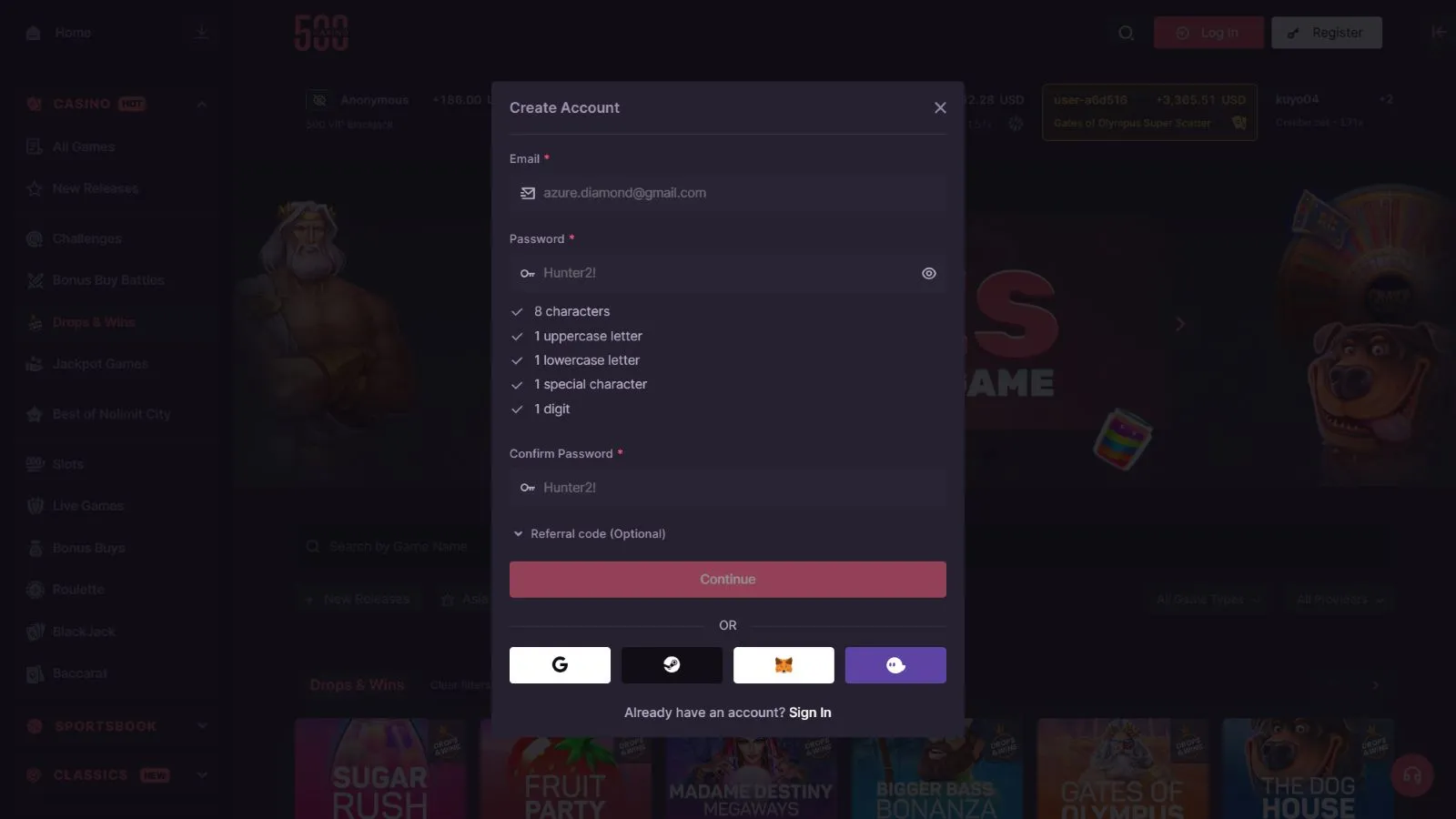1456x819 pixels.
Task: Toggle password visibility eye icon
Action: pos(928,273)
